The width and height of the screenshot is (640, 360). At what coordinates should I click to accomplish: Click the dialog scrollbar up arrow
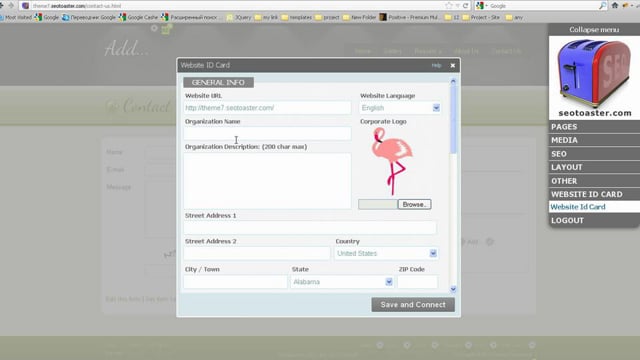pyautogui.click(x=453, y=82)
